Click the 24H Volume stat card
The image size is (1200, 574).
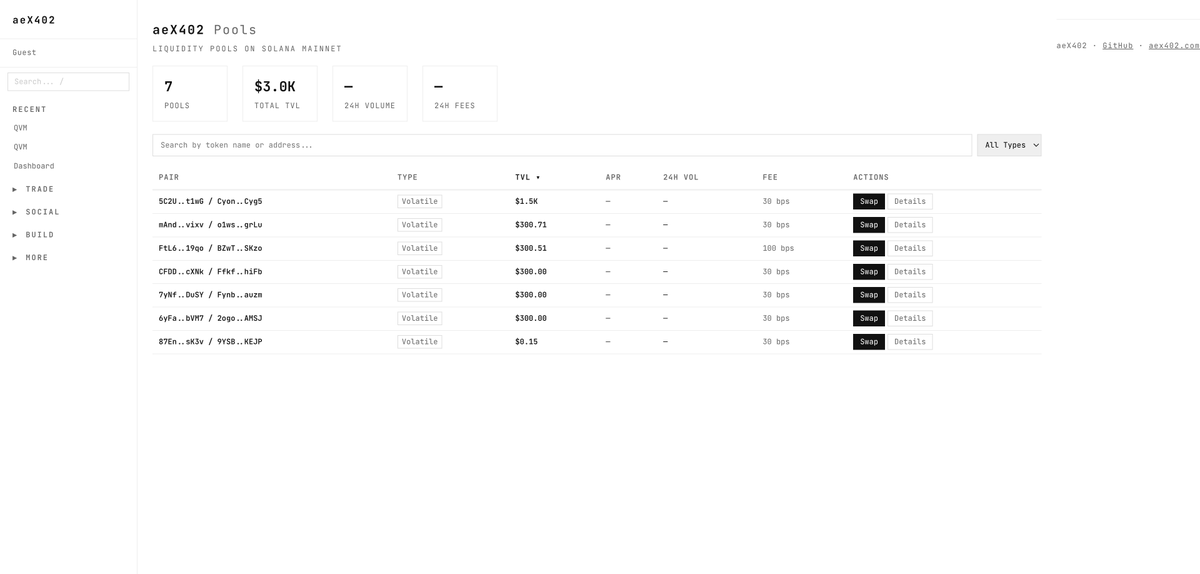[x=370, y=94]
